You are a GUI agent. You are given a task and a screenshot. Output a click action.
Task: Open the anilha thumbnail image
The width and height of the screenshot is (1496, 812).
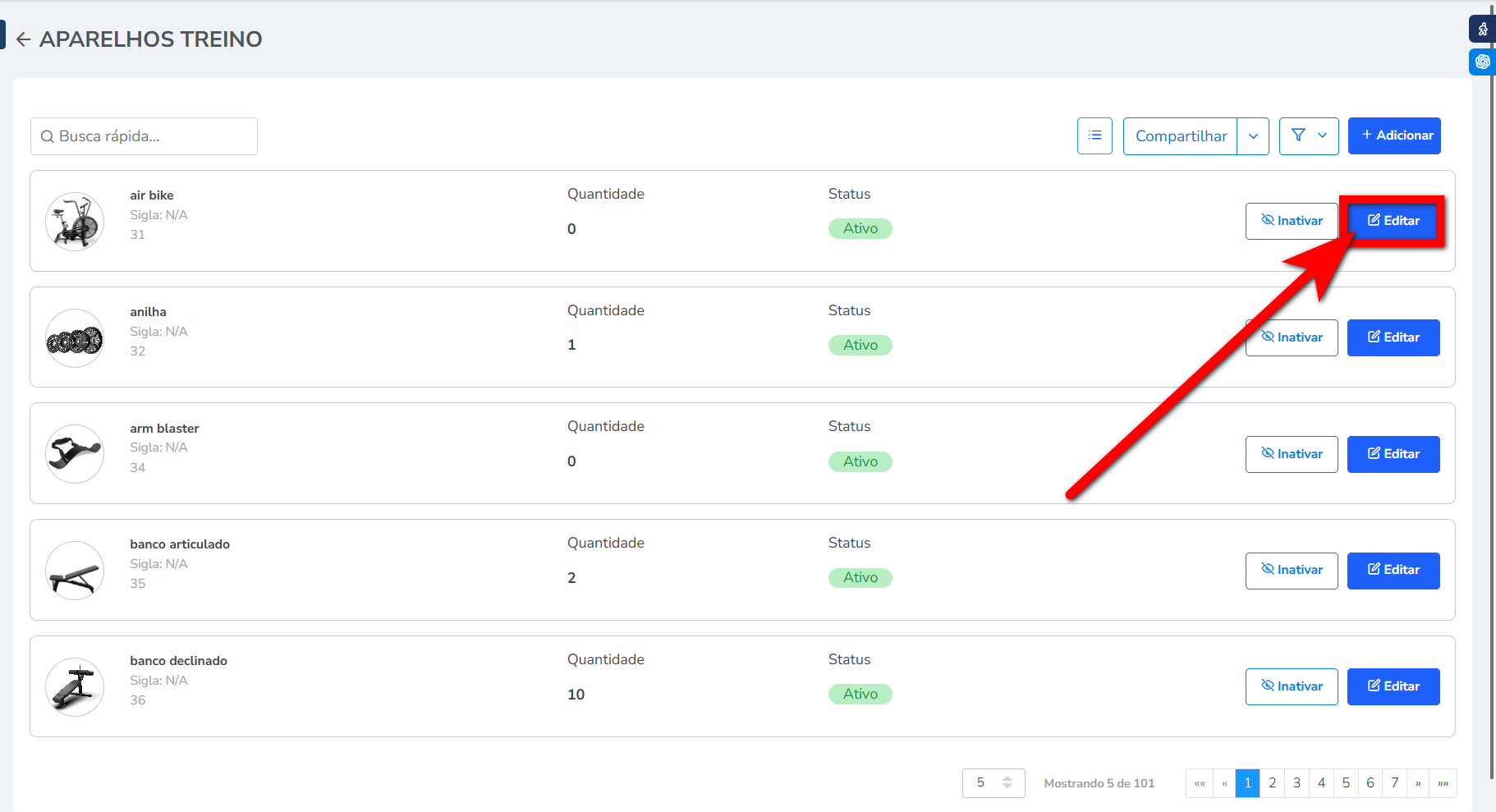[75, 338]
